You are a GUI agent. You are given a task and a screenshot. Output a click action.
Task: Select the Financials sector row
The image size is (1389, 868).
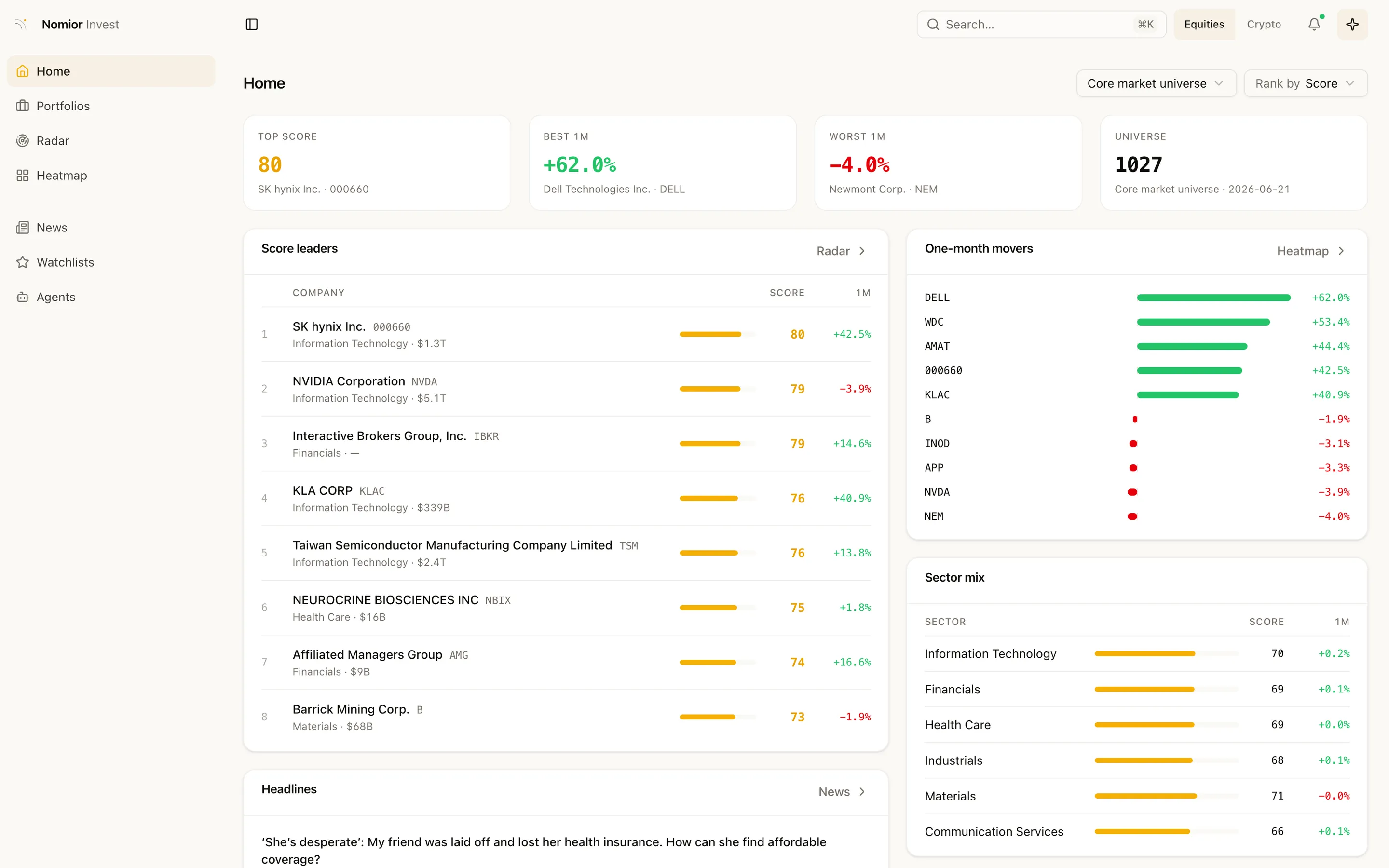[1137, 689]
